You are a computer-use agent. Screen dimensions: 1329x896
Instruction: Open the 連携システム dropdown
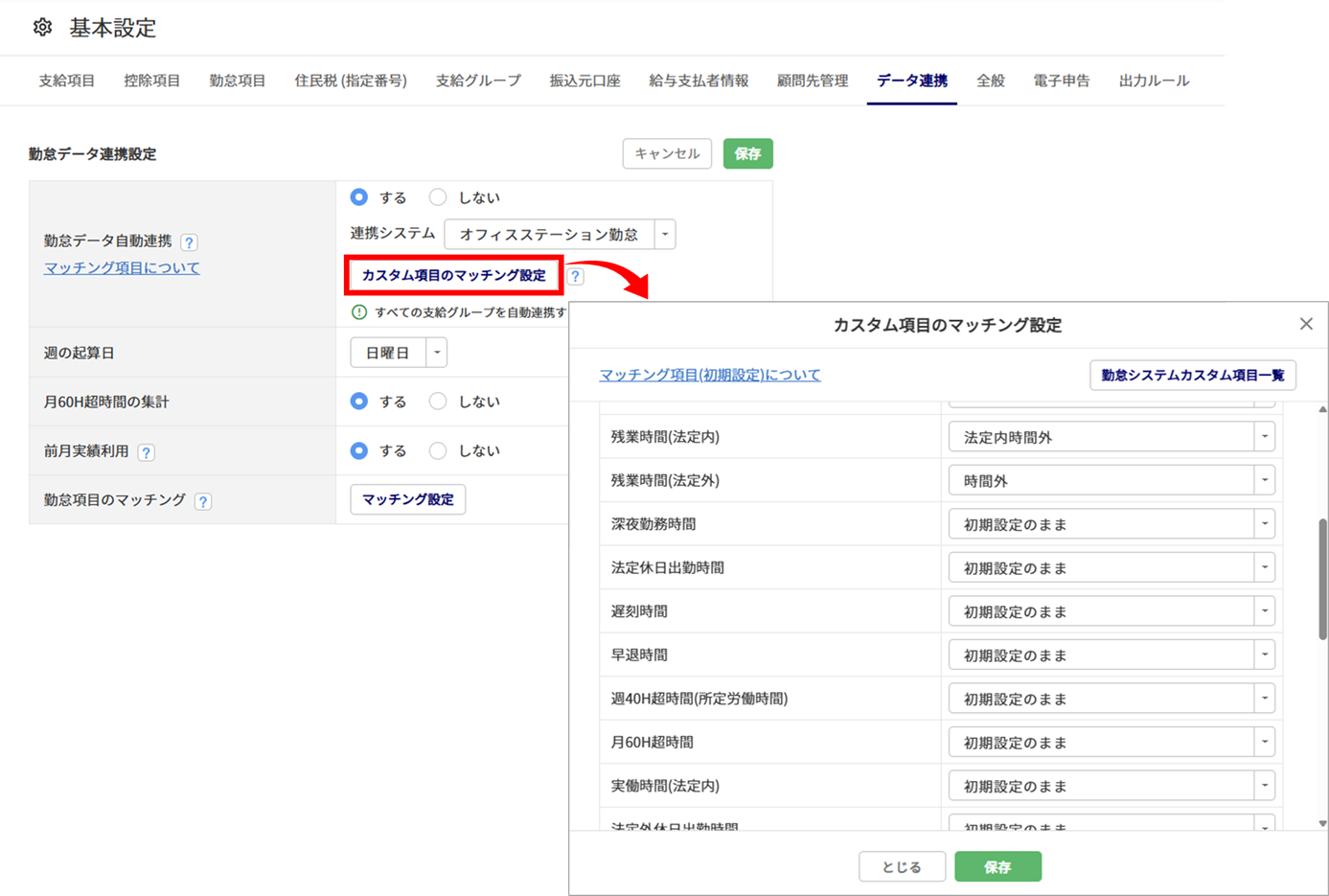point(664,234)
